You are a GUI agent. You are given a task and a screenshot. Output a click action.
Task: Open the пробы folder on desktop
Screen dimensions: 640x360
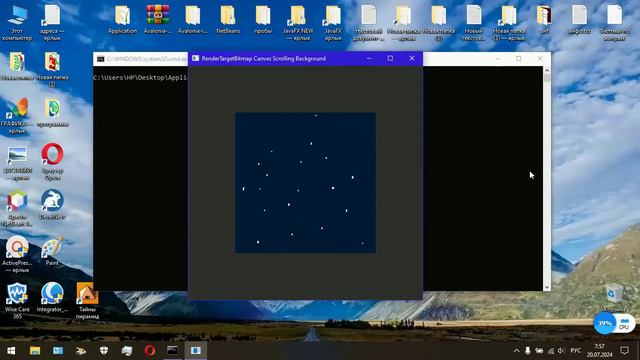(x=263, y=20)
